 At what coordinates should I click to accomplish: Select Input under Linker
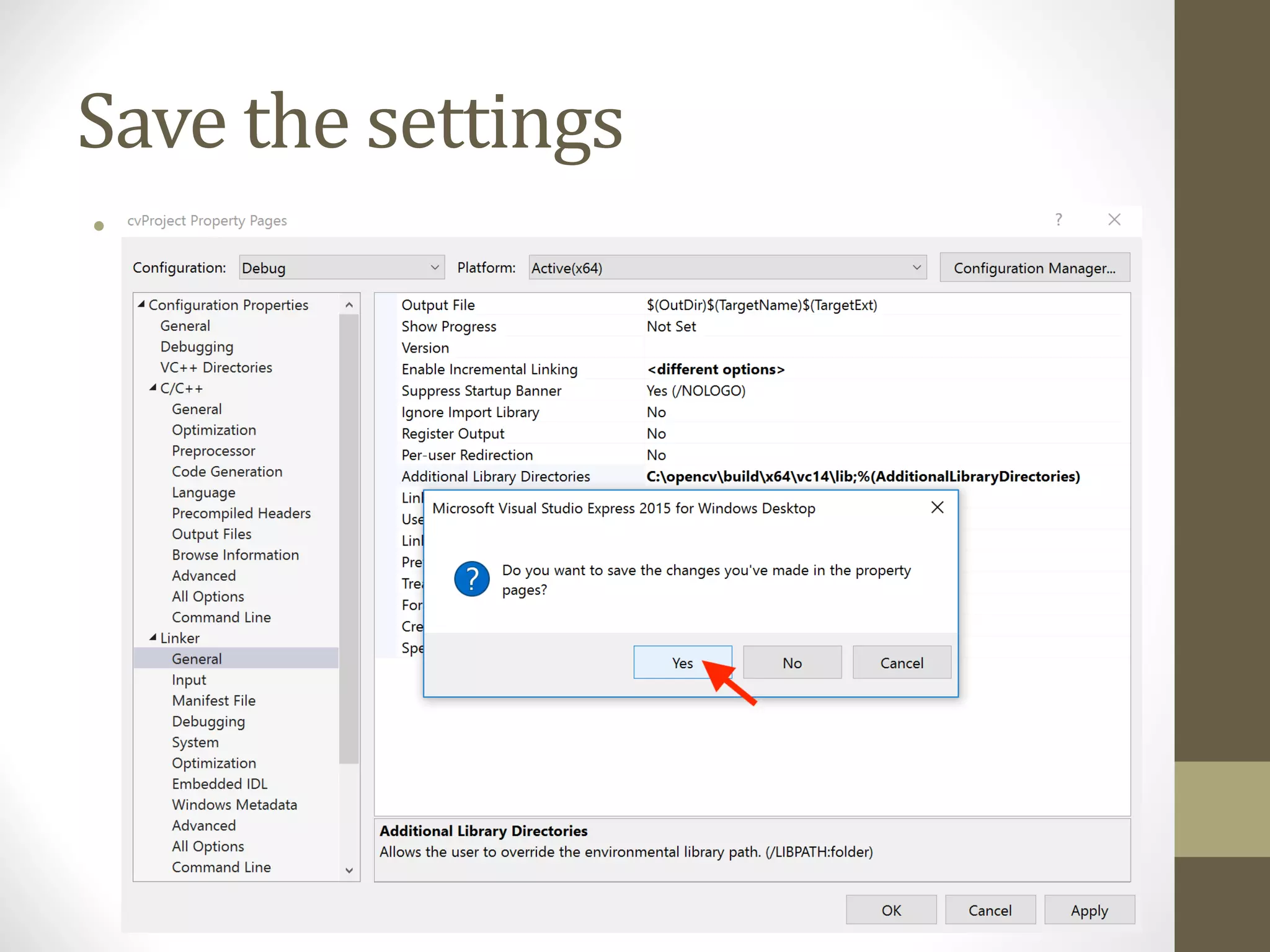tap(189, 680)
